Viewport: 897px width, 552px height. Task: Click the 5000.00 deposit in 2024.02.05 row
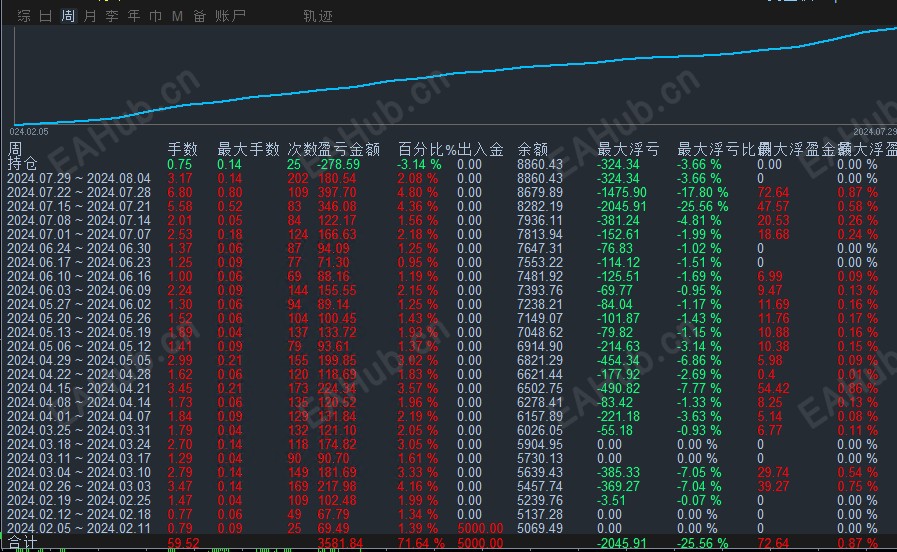480,529
